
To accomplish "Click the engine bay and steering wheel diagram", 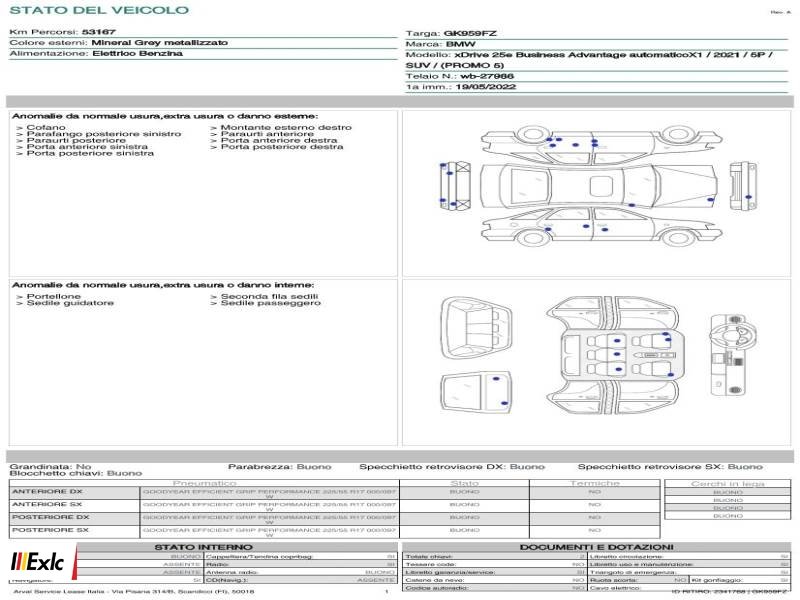I will (734, 355).
